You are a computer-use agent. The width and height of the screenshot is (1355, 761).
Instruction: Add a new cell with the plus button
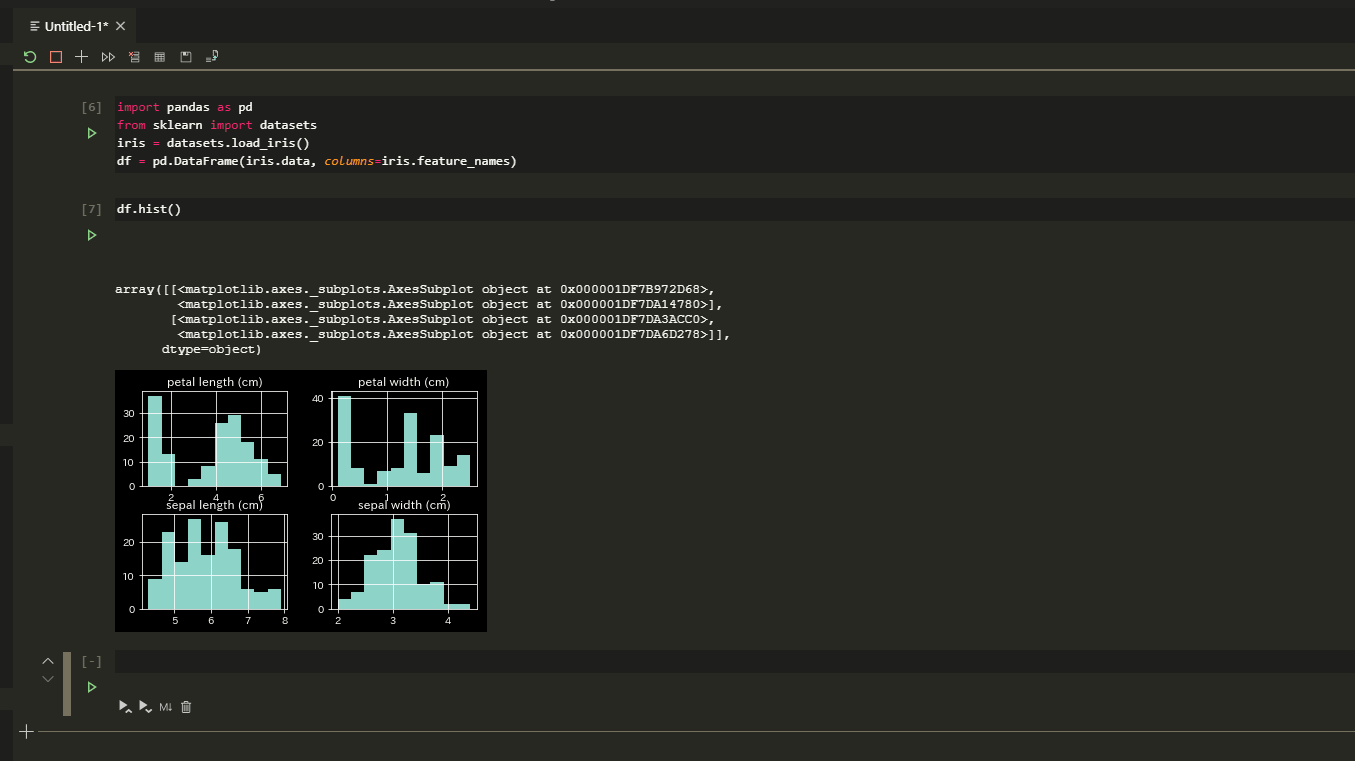point(81,57)
